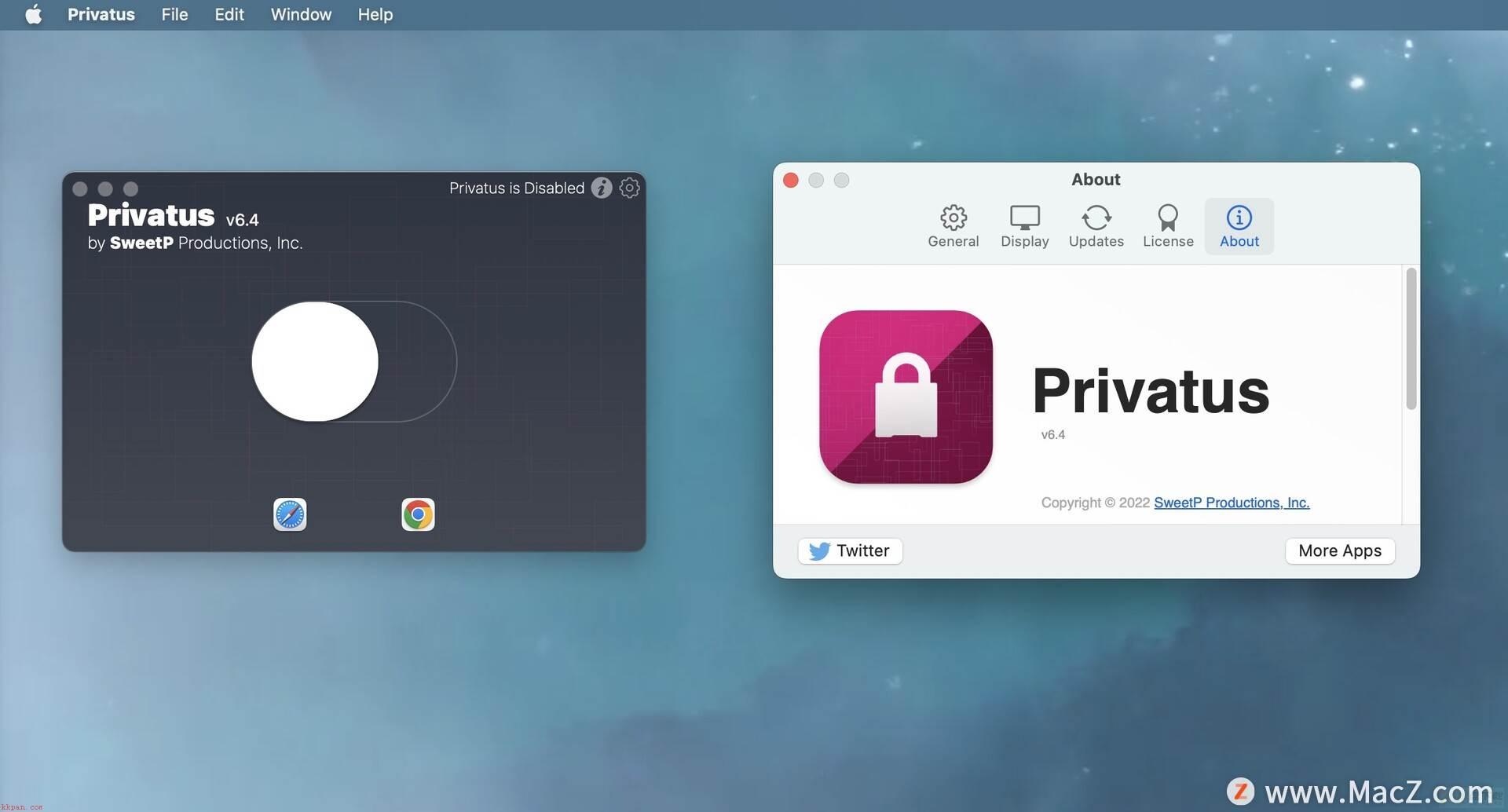Click the Safari browser icon in Privatus
Screen dimensions: 1508x812
[x=290, y=514]
